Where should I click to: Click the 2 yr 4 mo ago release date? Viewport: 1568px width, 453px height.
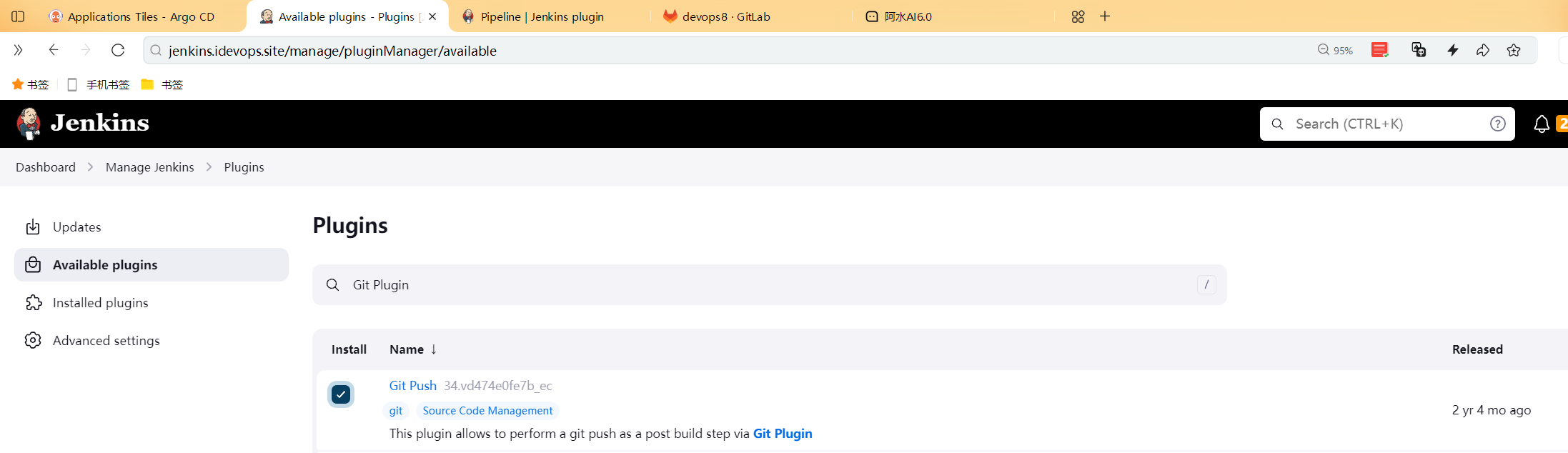[1492, 410]
